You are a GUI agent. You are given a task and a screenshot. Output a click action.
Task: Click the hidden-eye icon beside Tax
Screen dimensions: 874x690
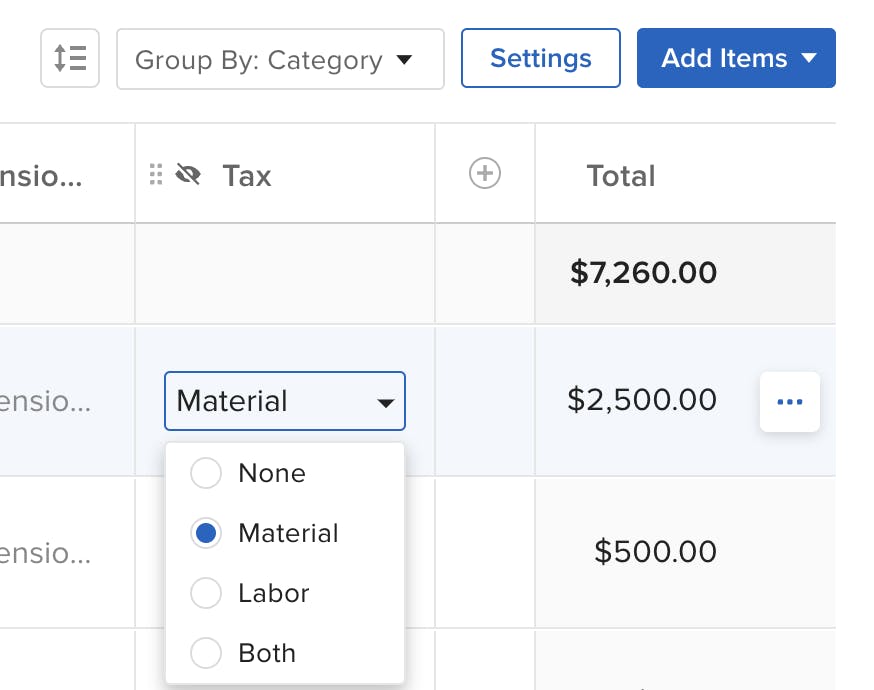(189, 173)
